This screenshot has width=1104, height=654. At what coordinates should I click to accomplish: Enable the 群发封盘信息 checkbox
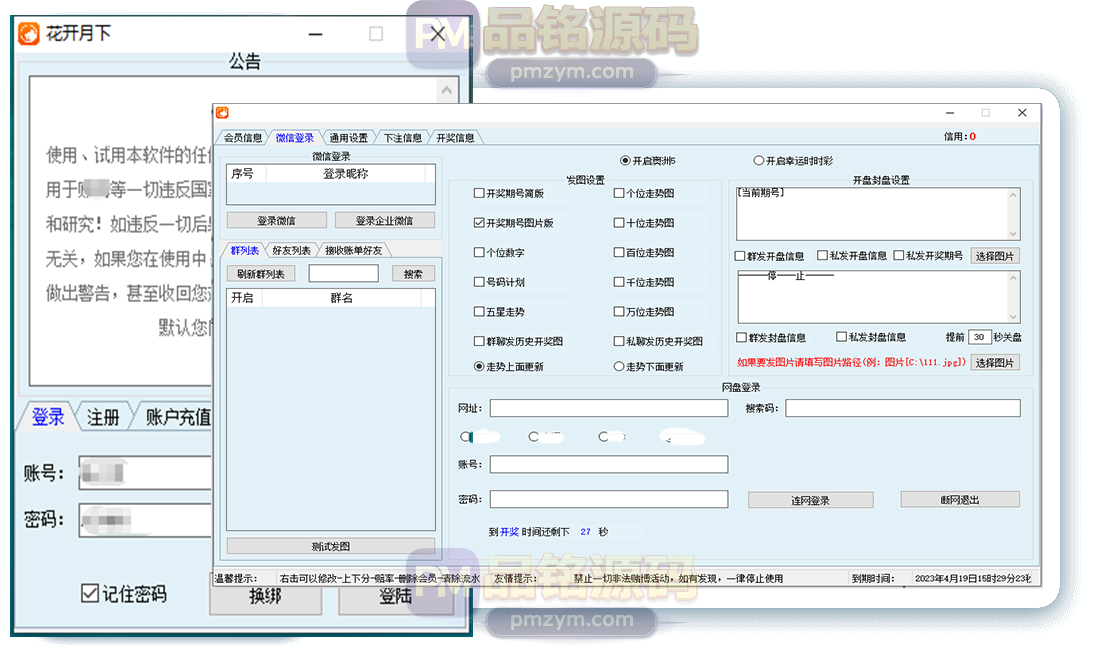click(x=741, y=337)
